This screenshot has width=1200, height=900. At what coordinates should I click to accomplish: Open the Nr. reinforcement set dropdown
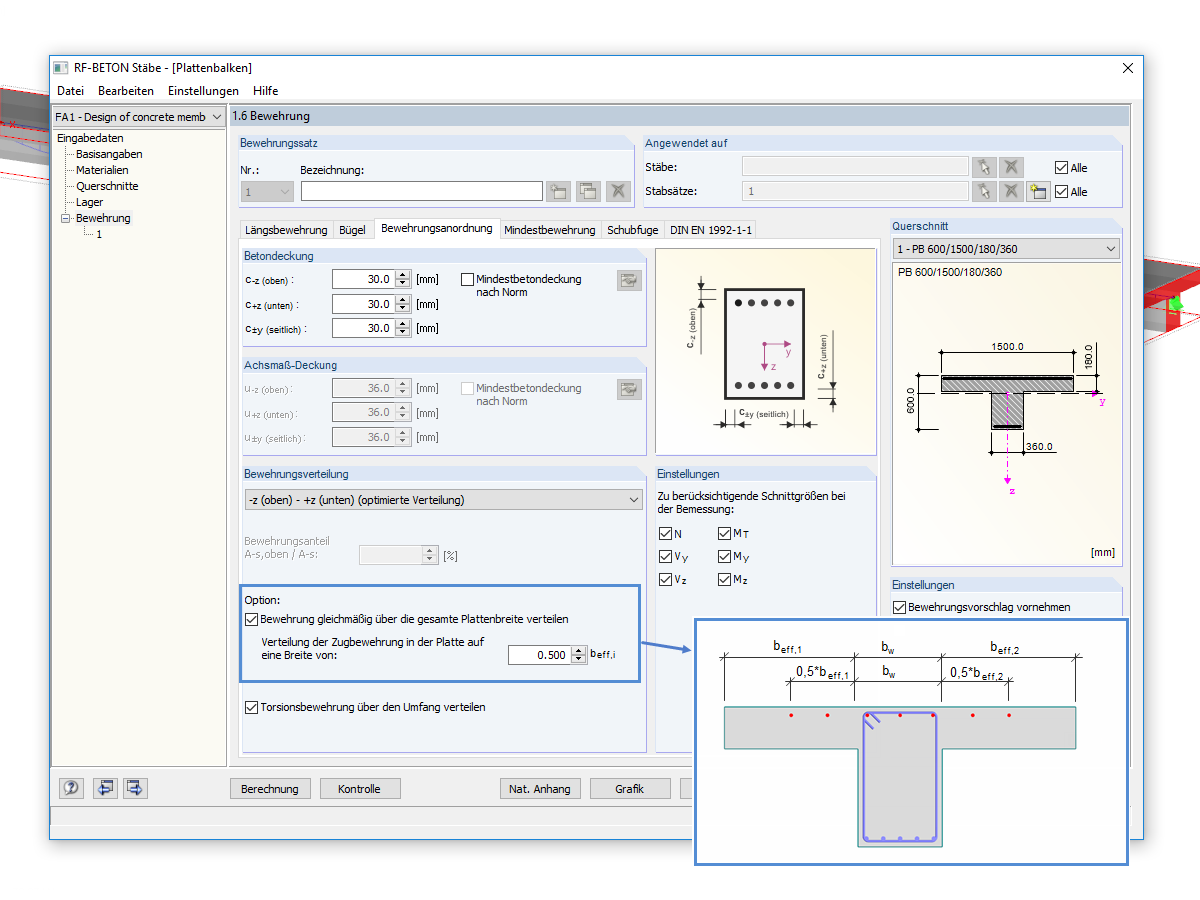pyautogui.click(x=267, y=191)
